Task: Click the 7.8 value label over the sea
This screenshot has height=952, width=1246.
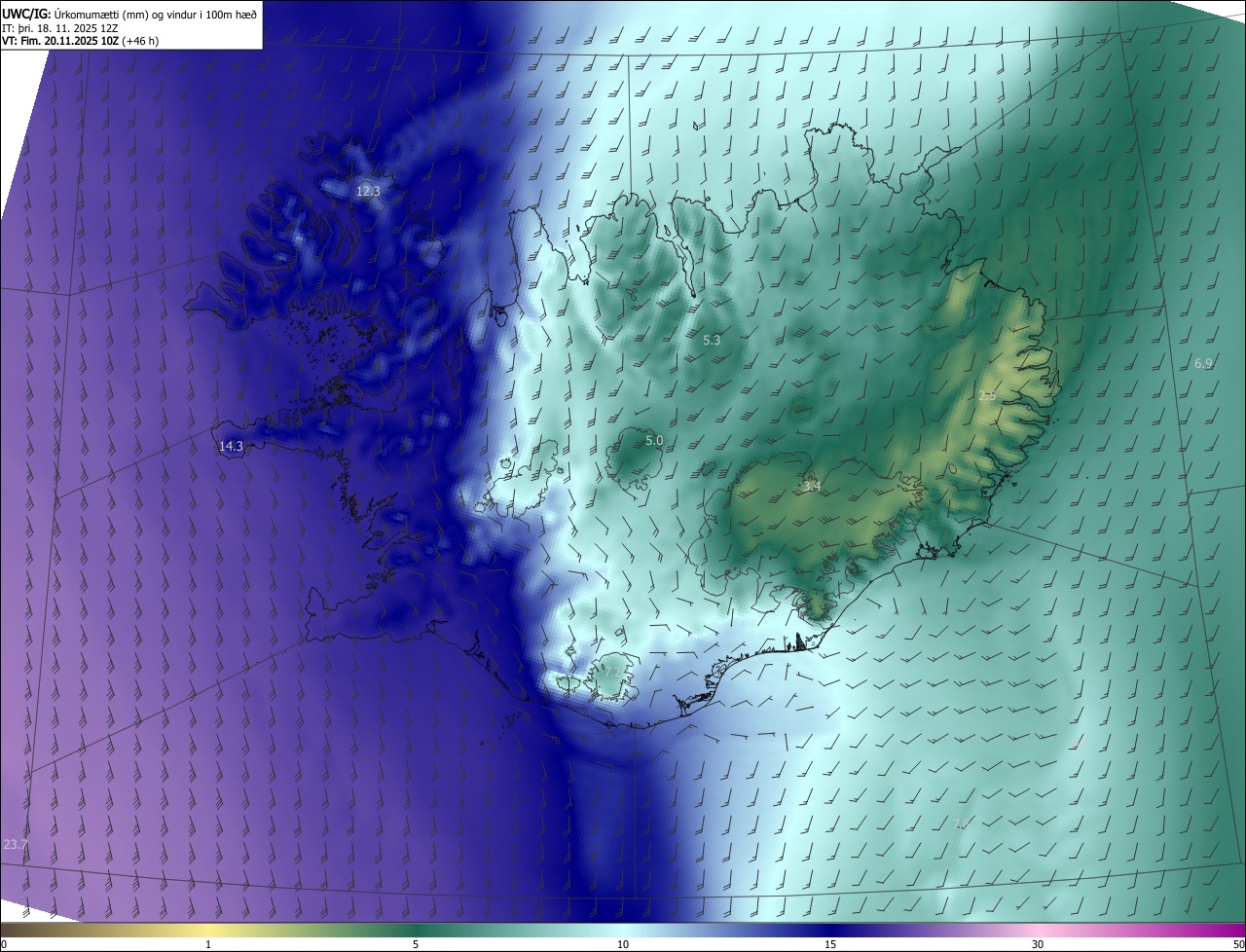Action: click(x=962, y=824)
